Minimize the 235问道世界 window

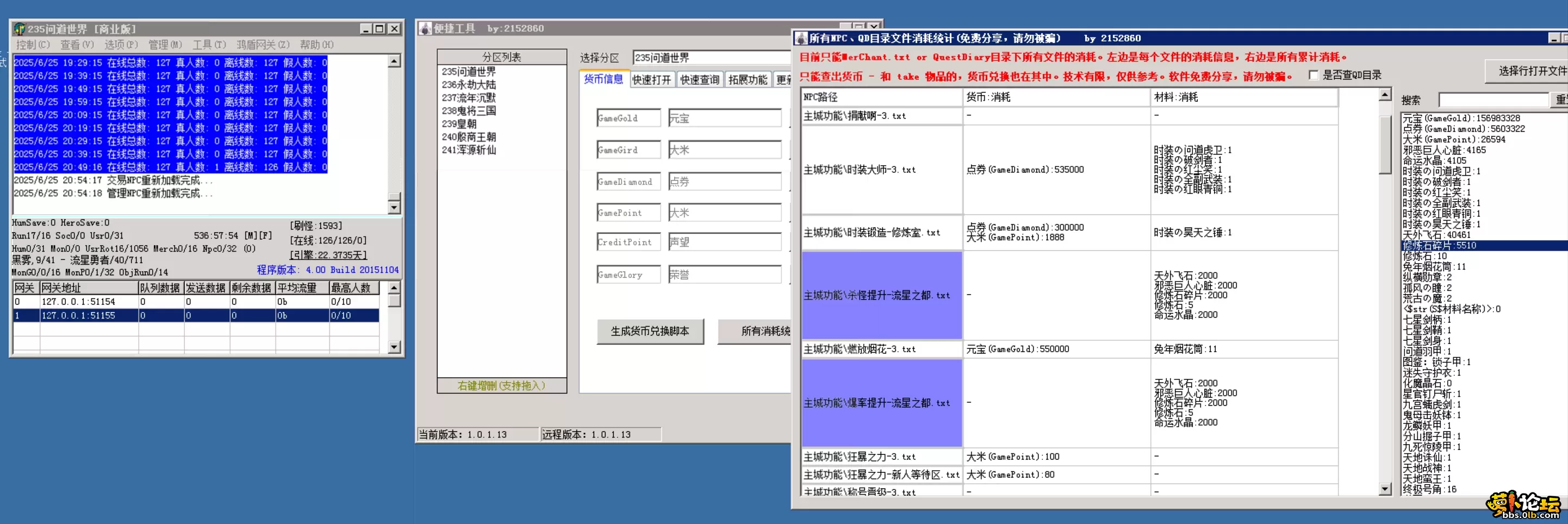coord(366,29)
